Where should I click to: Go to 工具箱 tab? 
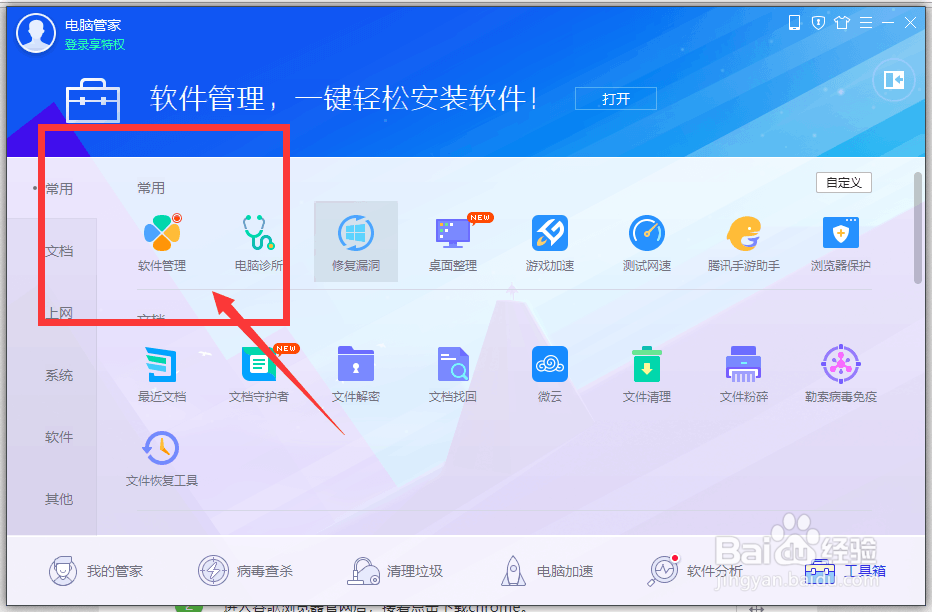(845, 571)
